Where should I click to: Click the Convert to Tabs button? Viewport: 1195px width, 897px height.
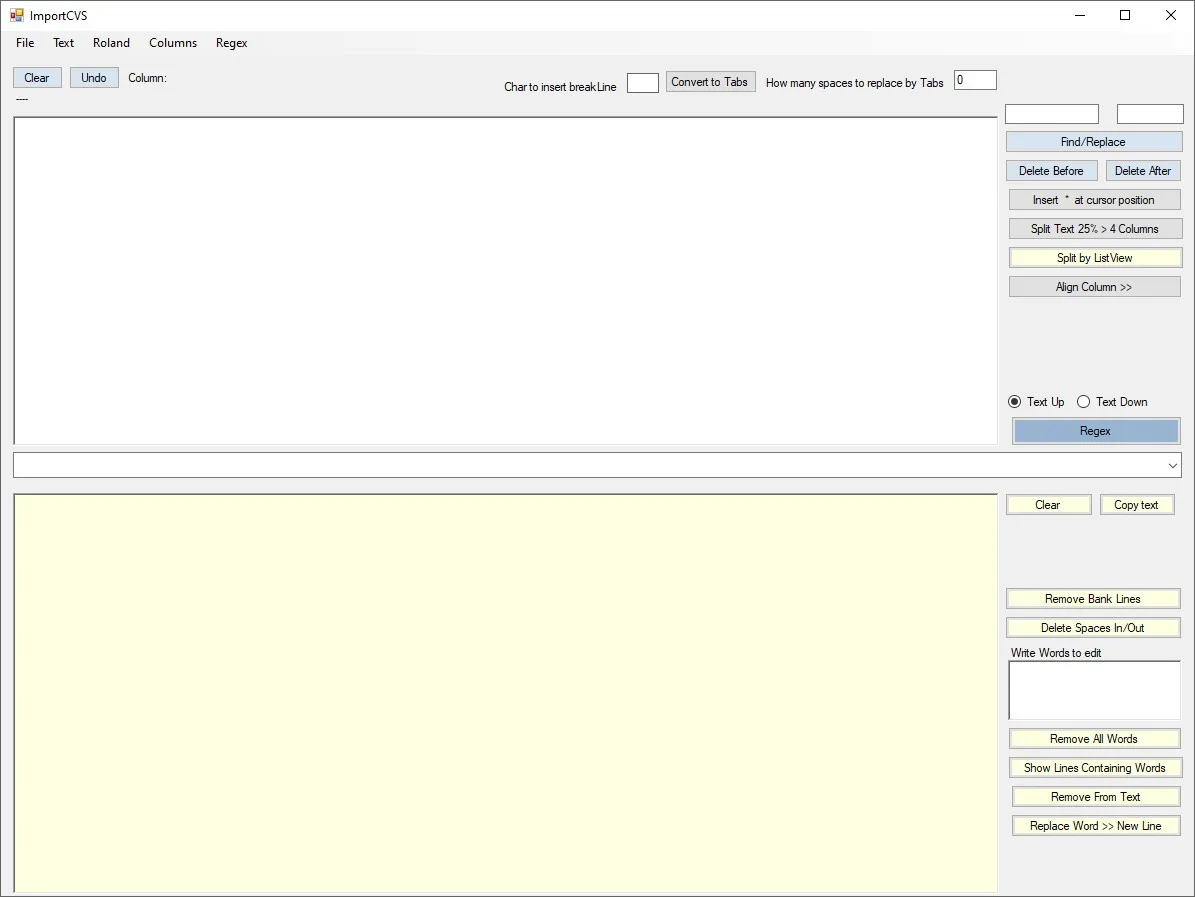point(710,82)
